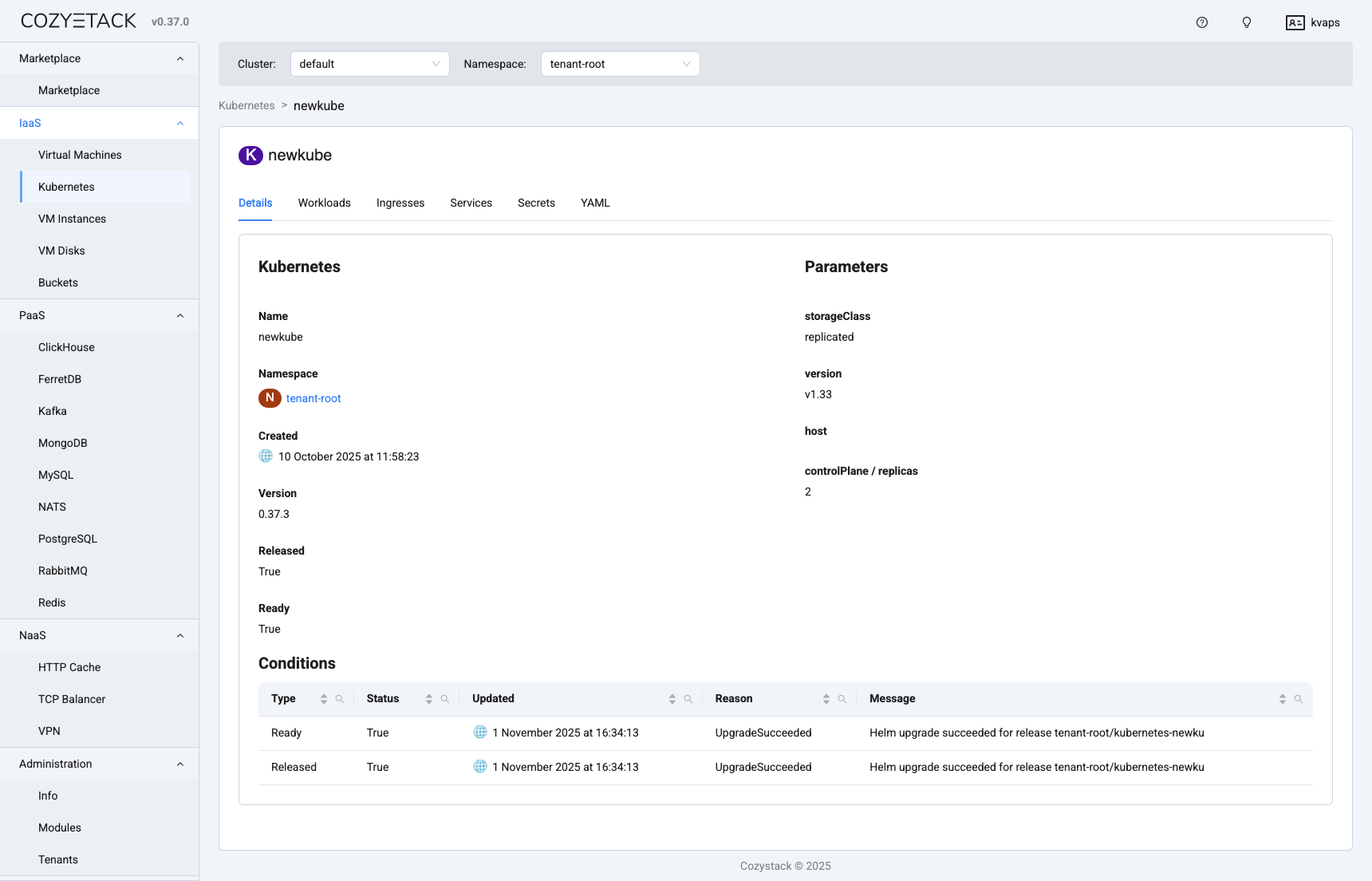Open the Cluster dropdown
The image size is (1372, 881).
pos(369,63)
